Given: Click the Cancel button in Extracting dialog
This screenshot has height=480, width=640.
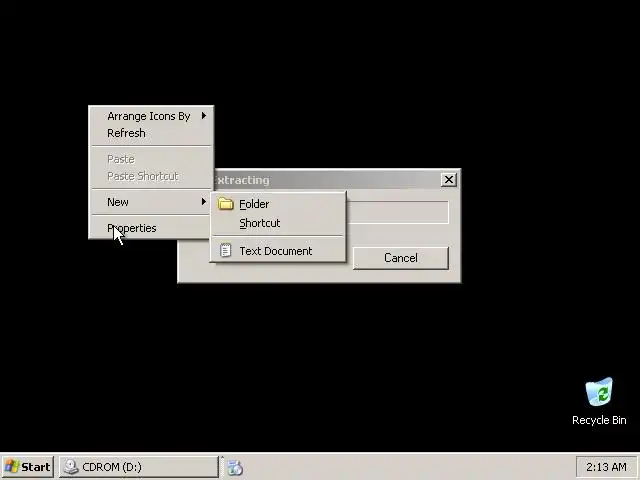Looking at the screenshot, I should [400, 258].
